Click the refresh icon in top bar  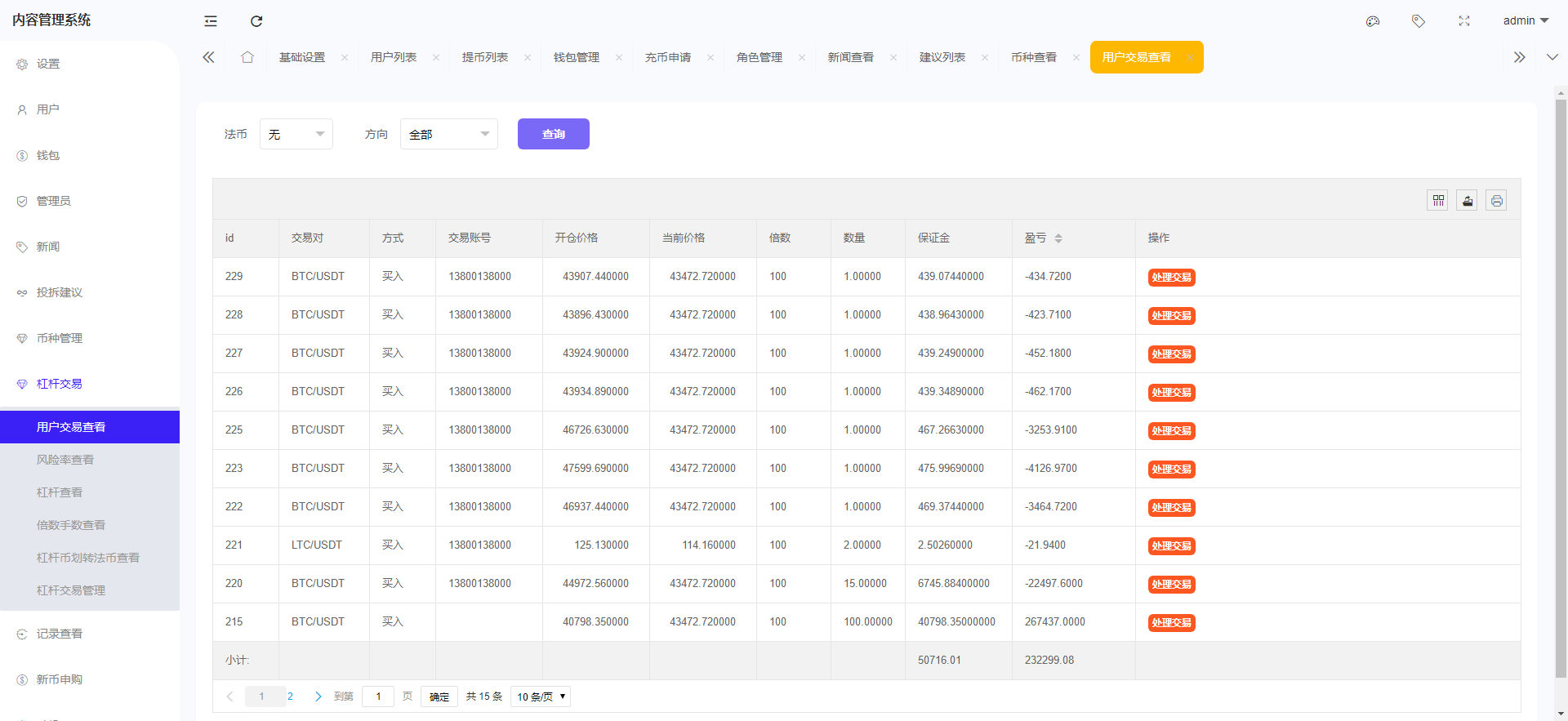pyautogui.click(x=256, y=21)
